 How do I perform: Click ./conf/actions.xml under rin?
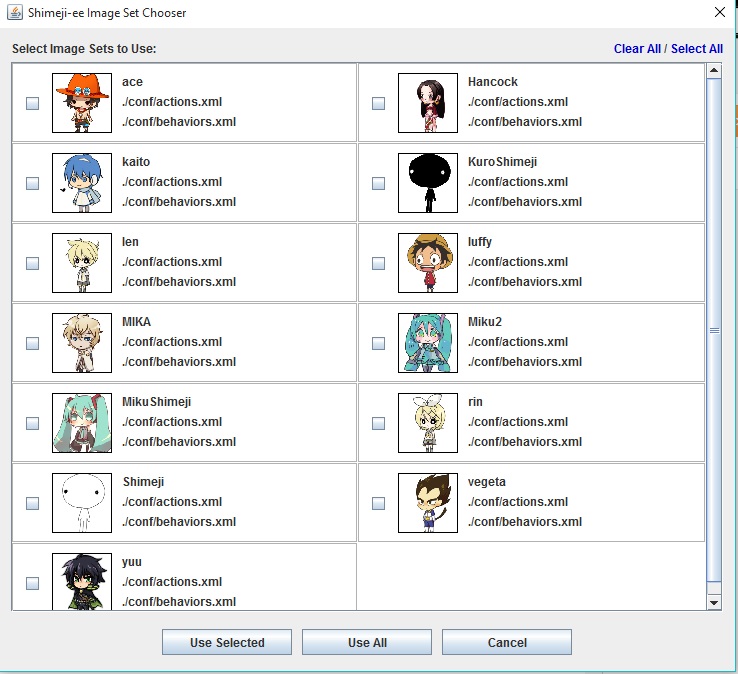518,422
